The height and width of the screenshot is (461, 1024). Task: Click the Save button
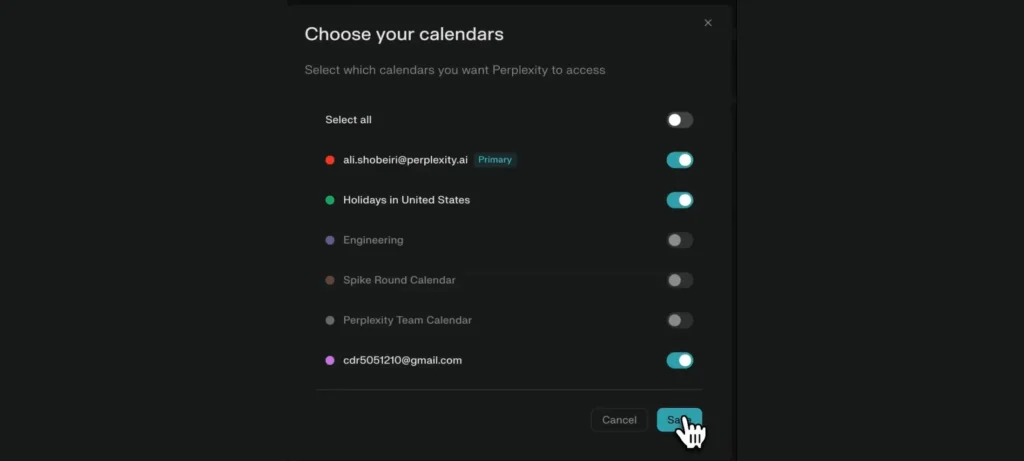678,420
